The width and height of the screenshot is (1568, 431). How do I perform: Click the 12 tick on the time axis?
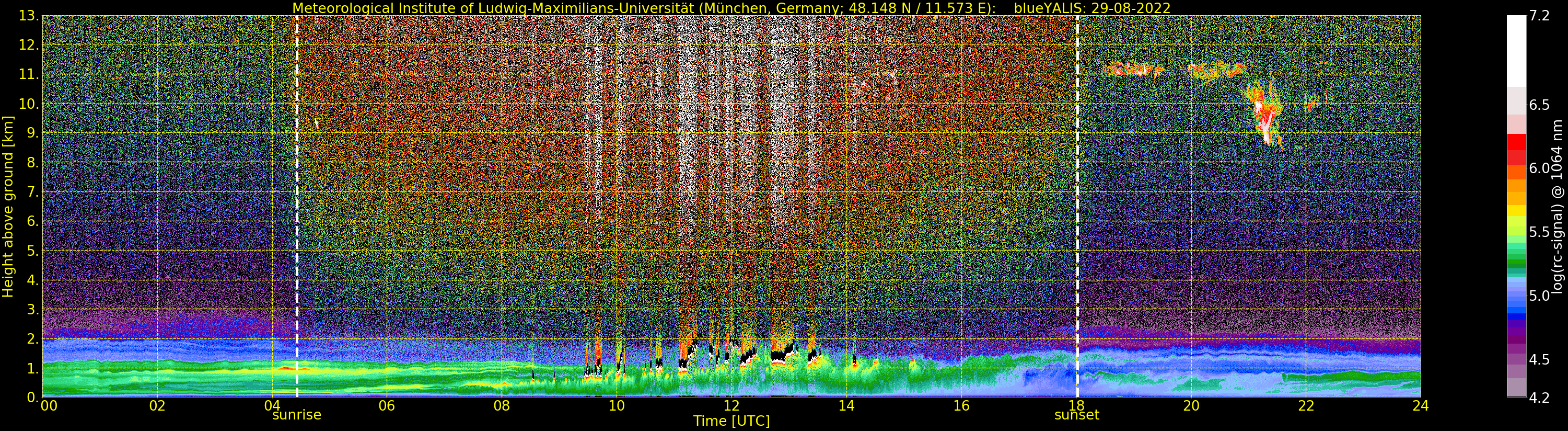[731, 406]
